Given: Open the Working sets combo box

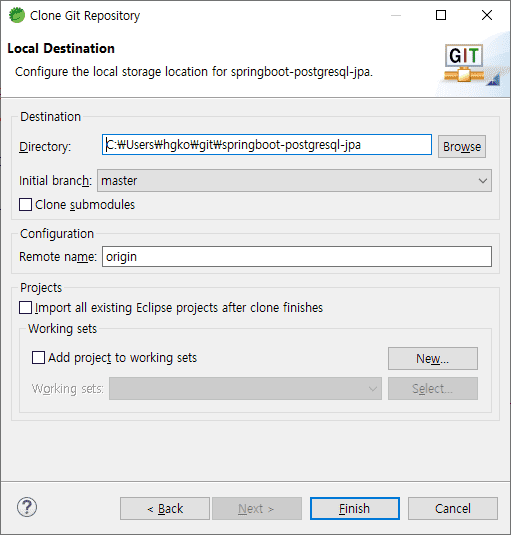Looking at the screenshot, I should (245, 388).
